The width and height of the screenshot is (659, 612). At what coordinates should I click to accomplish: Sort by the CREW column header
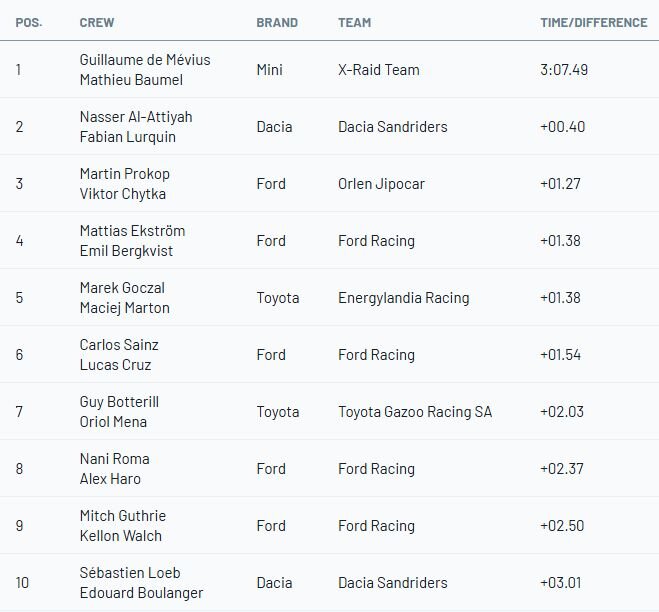coord(96,22)
